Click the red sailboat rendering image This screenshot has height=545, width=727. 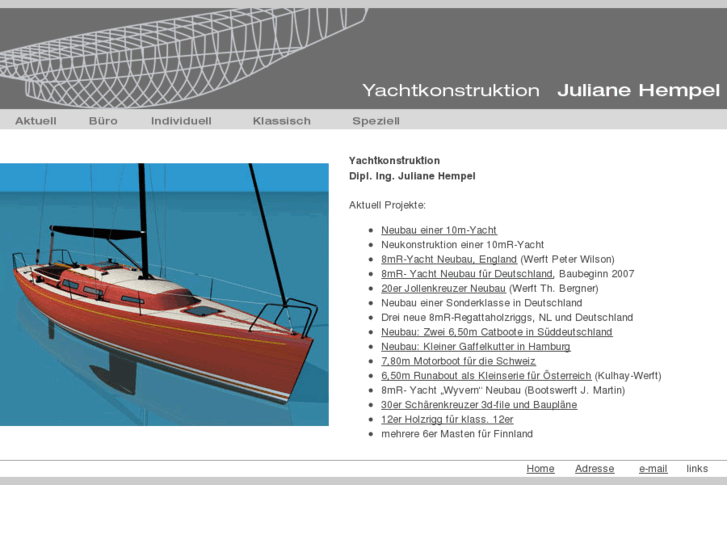(x=164, y=295)
